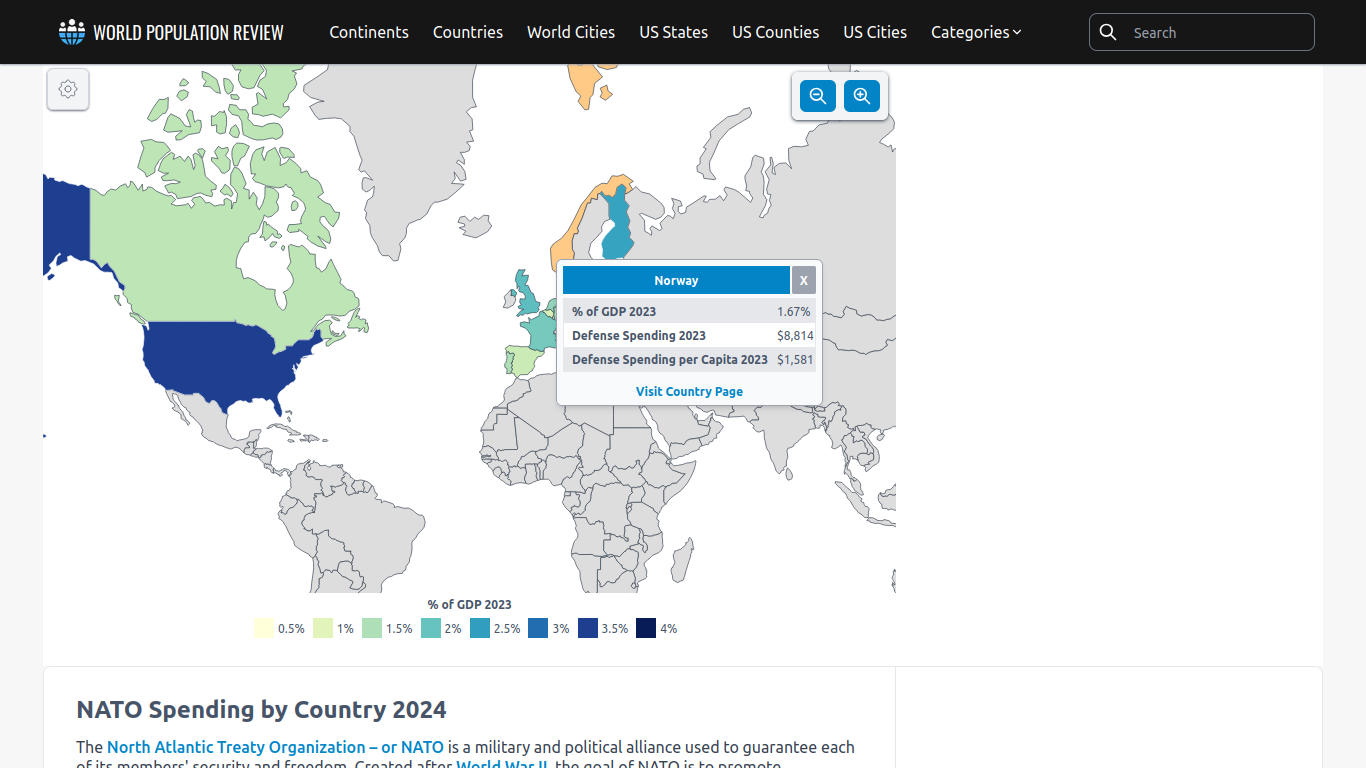The image size is (1366, 768).
Task: Expand the Categories dropdown
Action: (976, 32)
